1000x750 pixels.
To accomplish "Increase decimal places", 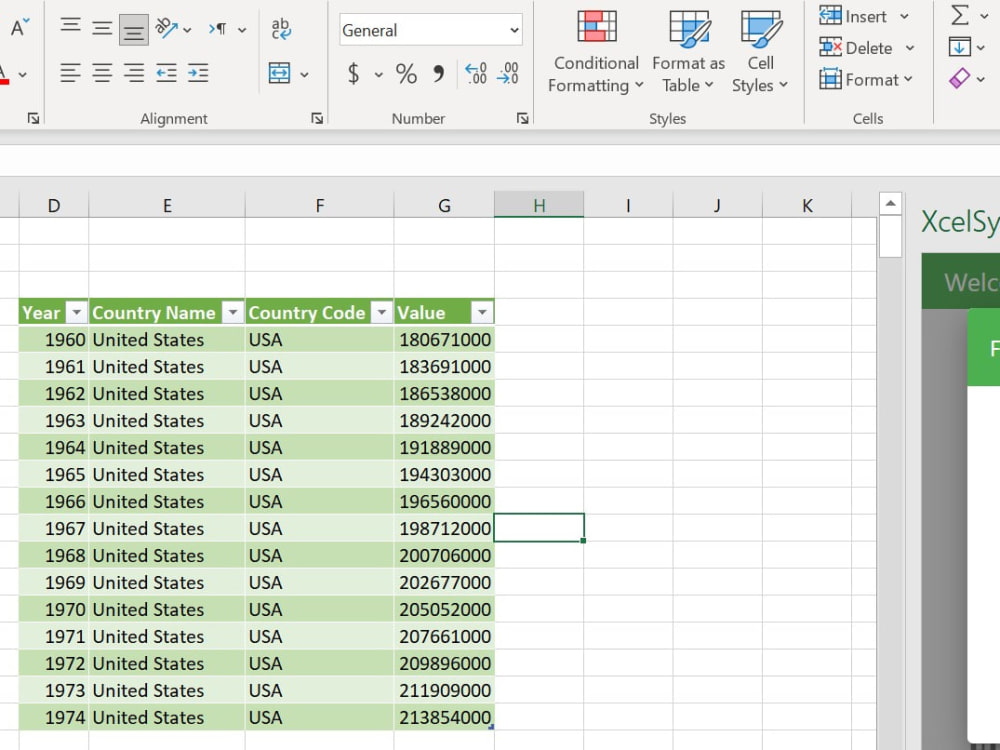I will (476, 73).
